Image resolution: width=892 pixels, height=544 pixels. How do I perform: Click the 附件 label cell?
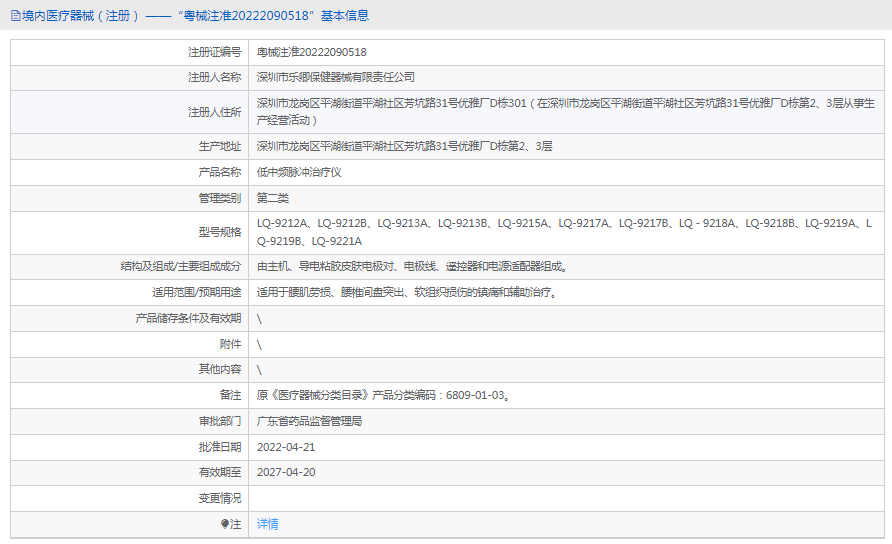(x=130, y=344)
